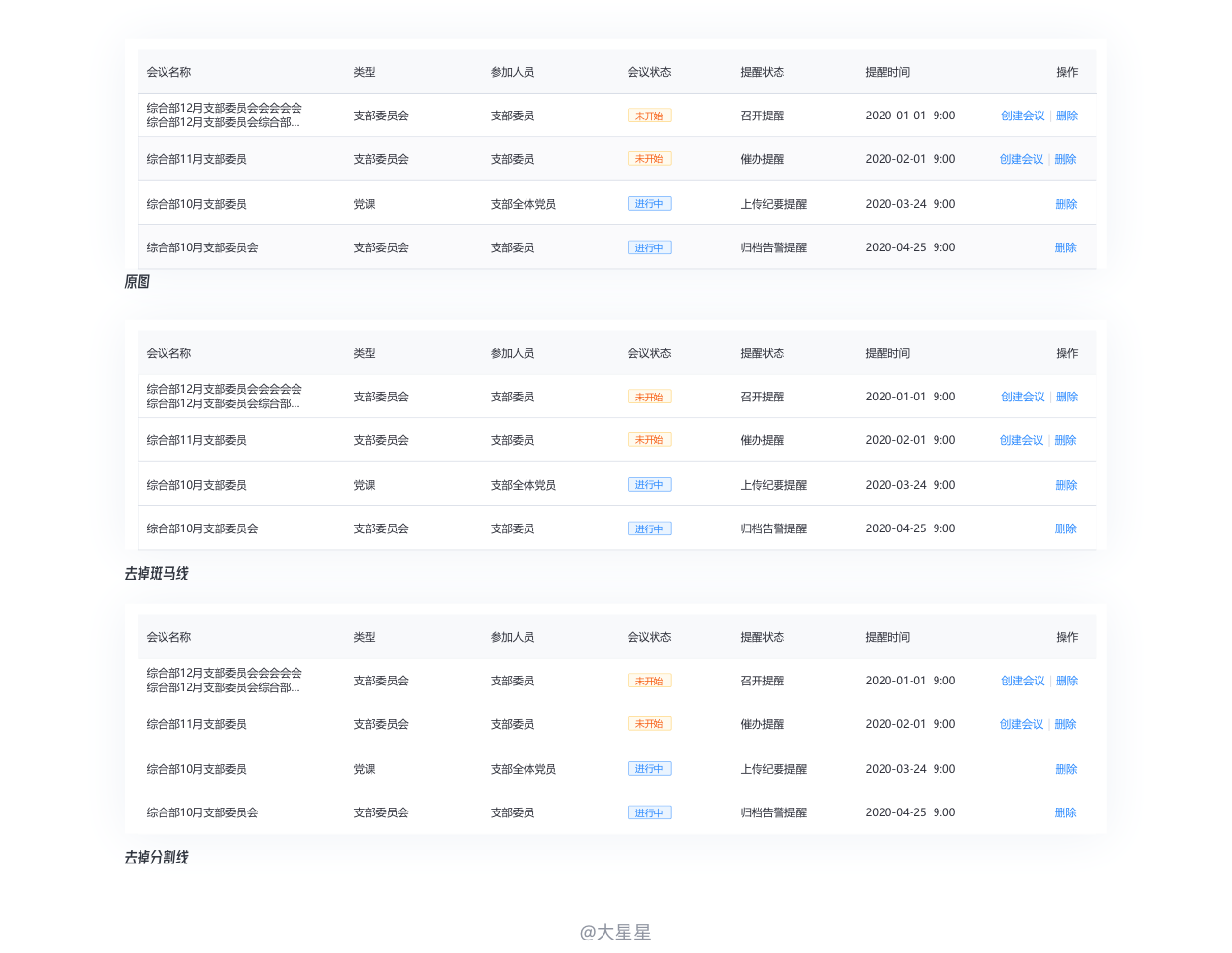
Task: Click the 会议名称 header in 原图 table
Action: click(168, 72)
